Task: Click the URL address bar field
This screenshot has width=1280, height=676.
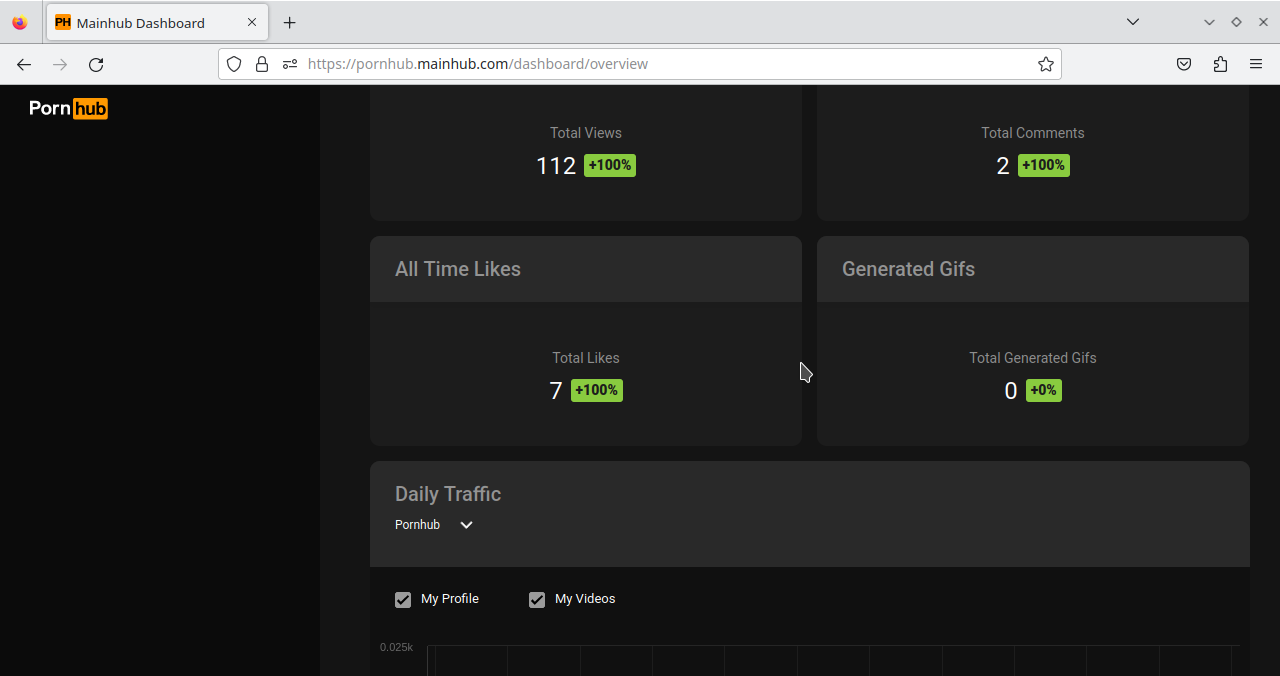Action: pyautogui.click(x=660, y=64)
